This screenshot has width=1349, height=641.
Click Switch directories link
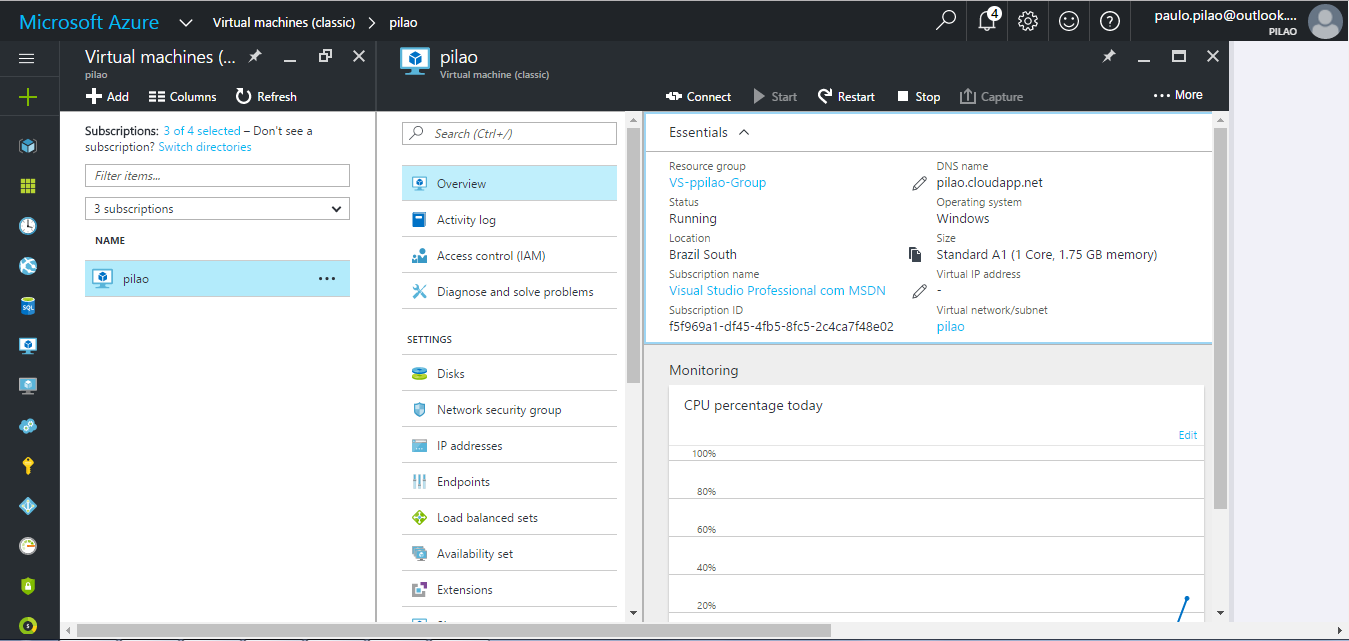(x=205, y=147)
